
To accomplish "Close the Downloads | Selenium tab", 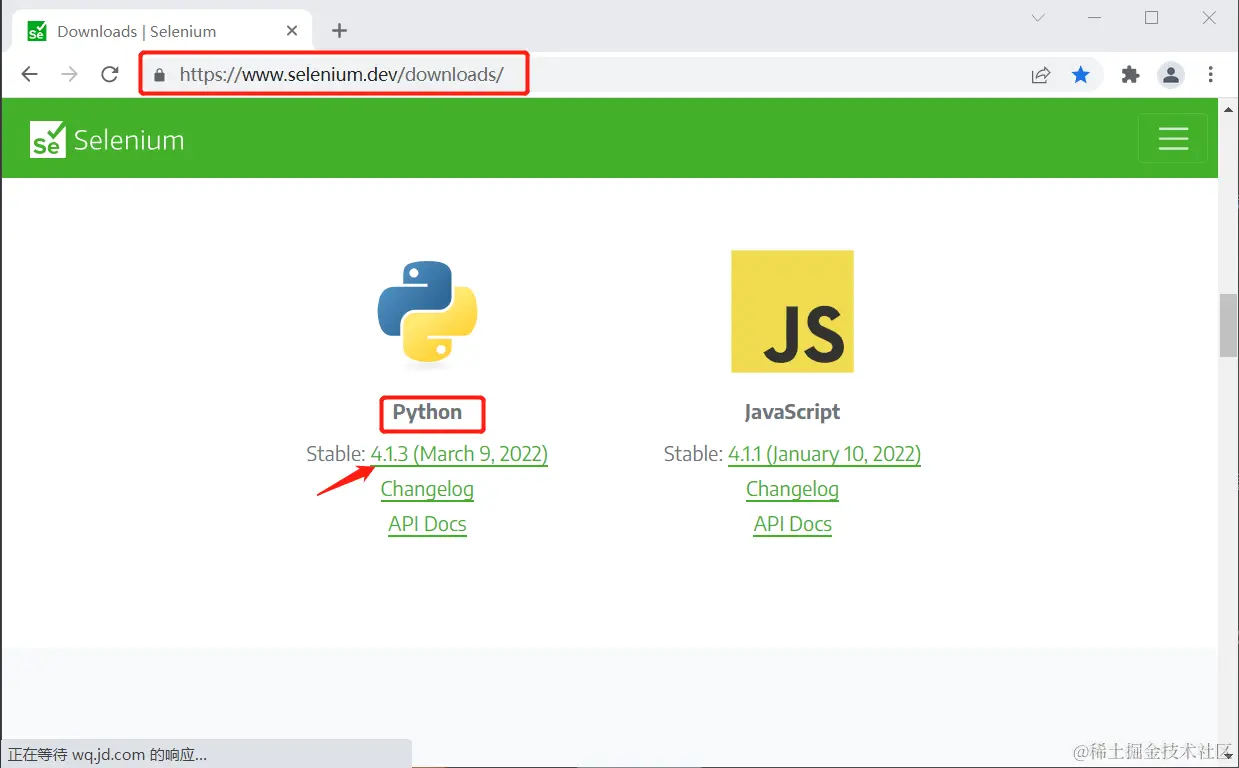I will pos(292,31).
